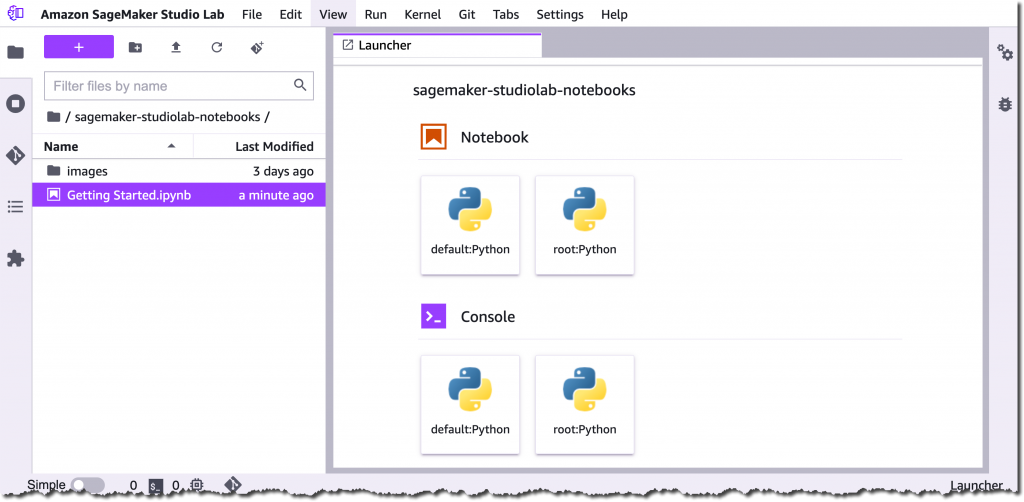
Task: Click the search magnifier in filter box
Action: [x=300, y=85]
